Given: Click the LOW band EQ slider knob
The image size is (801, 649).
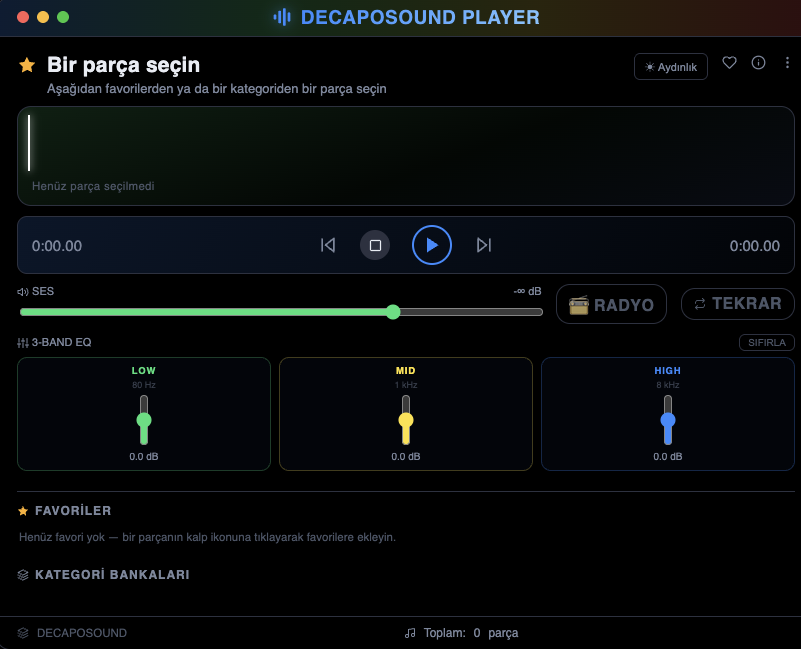Looking at the screenshot, I should click(x=144, y=420).
